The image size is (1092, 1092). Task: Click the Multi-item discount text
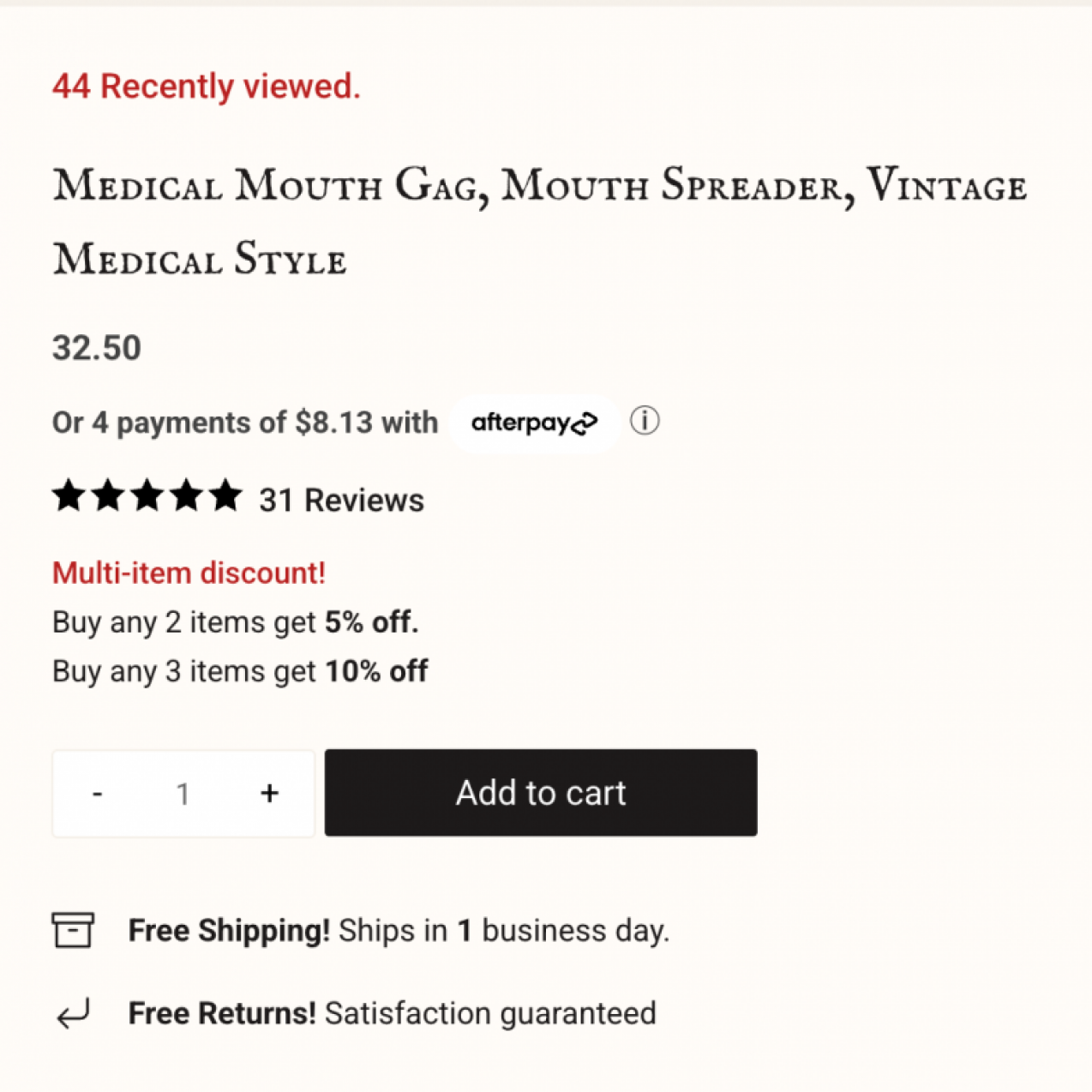(189, 572)
